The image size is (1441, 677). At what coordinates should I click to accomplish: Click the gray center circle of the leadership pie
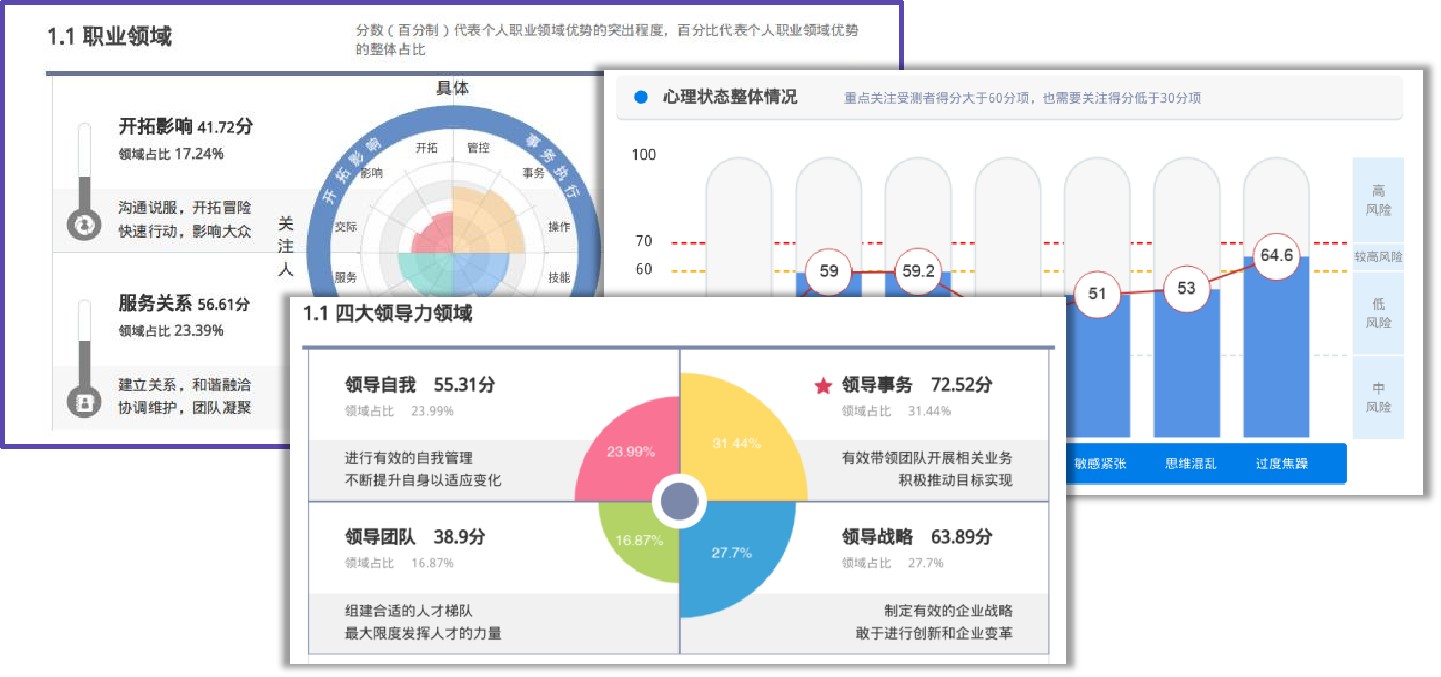[680, 500]
